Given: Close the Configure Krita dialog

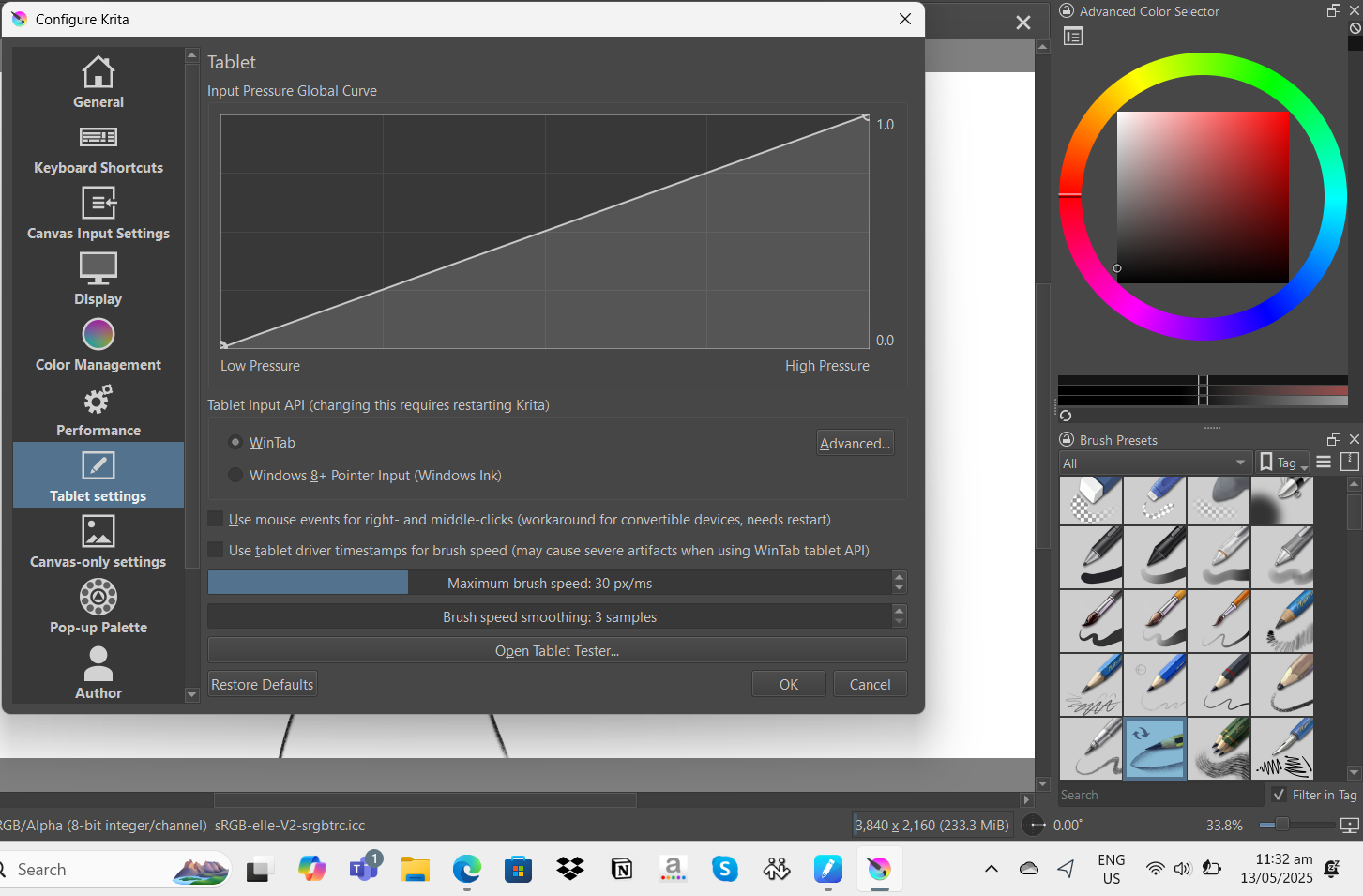Looking at the screenshot, I should click(x=905, y=19).
